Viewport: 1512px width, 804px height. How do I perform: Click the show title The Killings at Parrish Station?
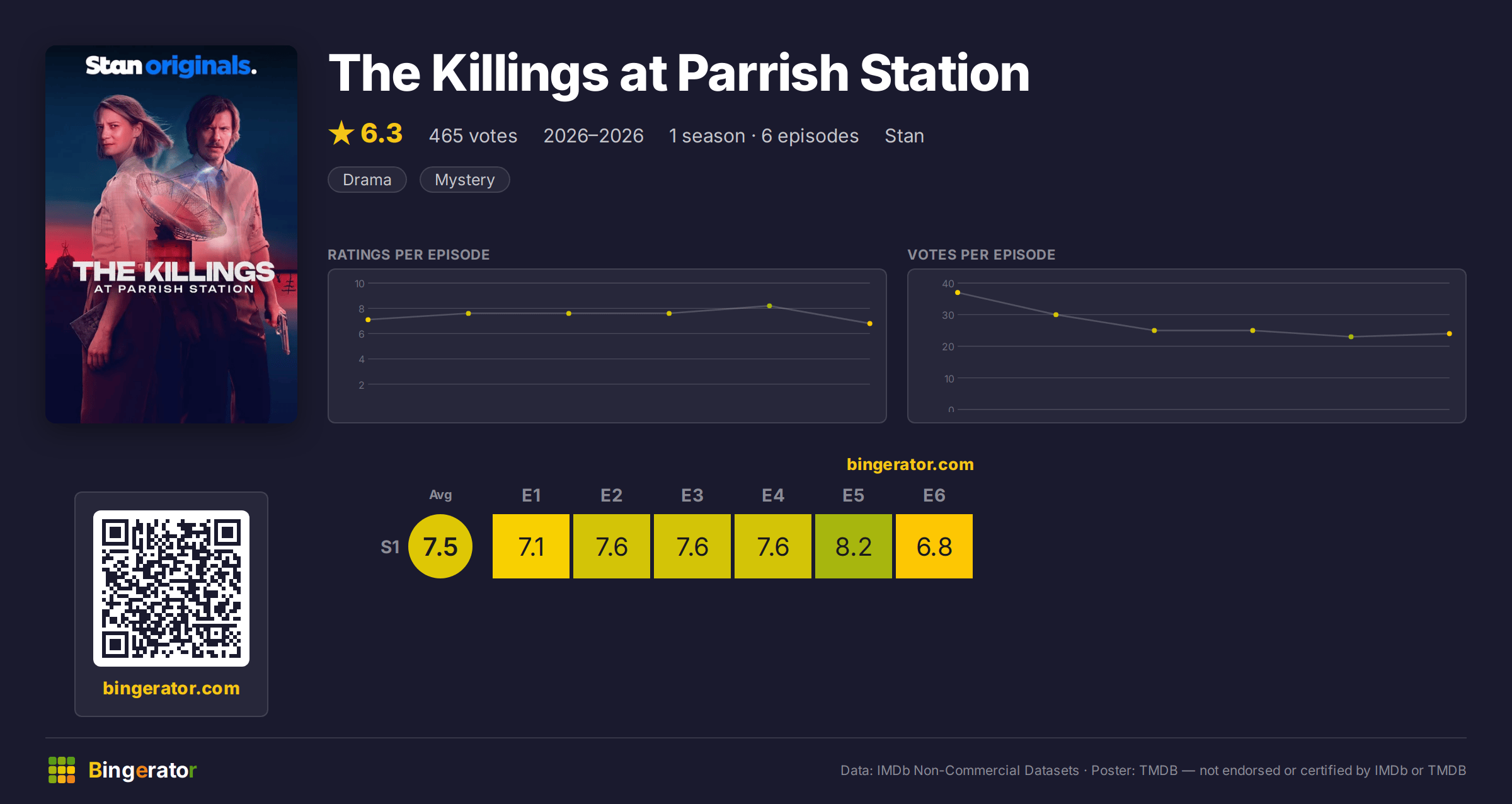click(679, 73)
